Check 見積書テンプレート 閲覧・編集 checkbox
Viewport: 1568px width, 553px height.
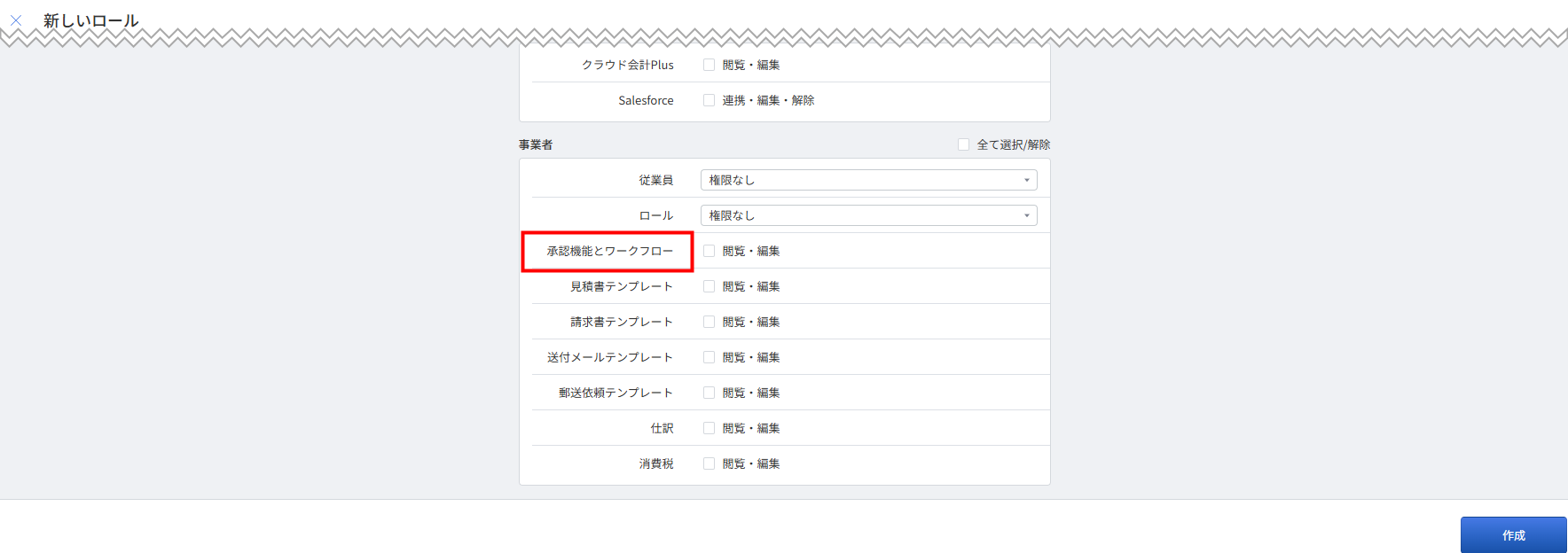(709, 286)
